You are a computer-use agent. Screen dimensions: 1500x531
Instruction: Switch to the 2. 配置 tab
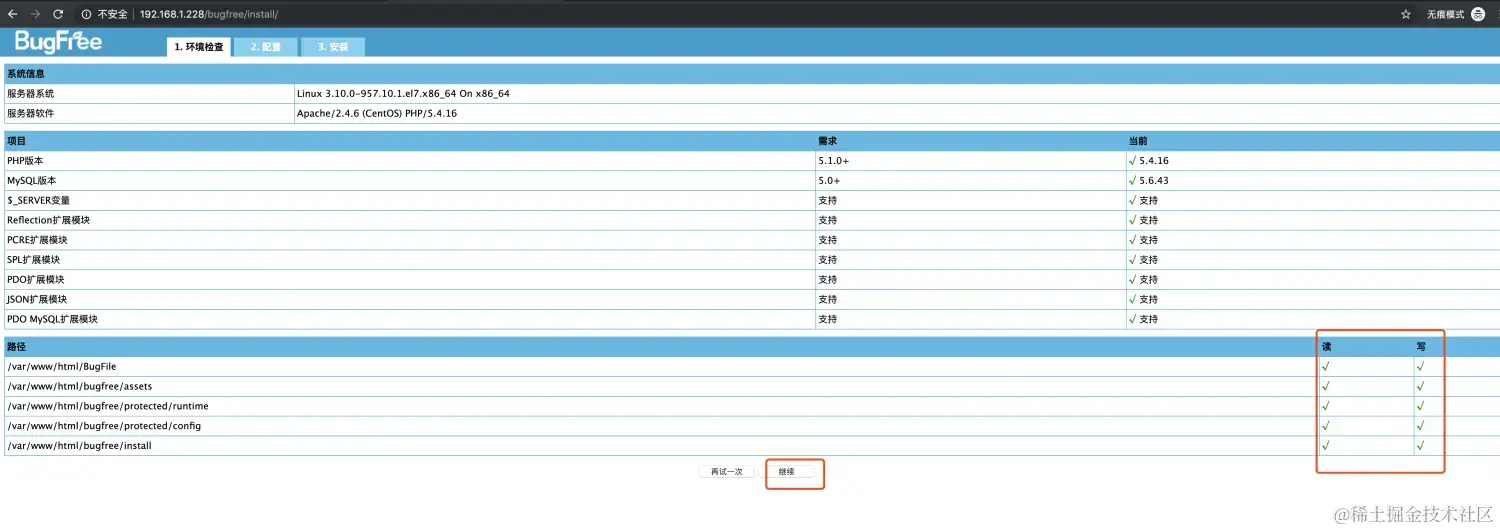266,47
